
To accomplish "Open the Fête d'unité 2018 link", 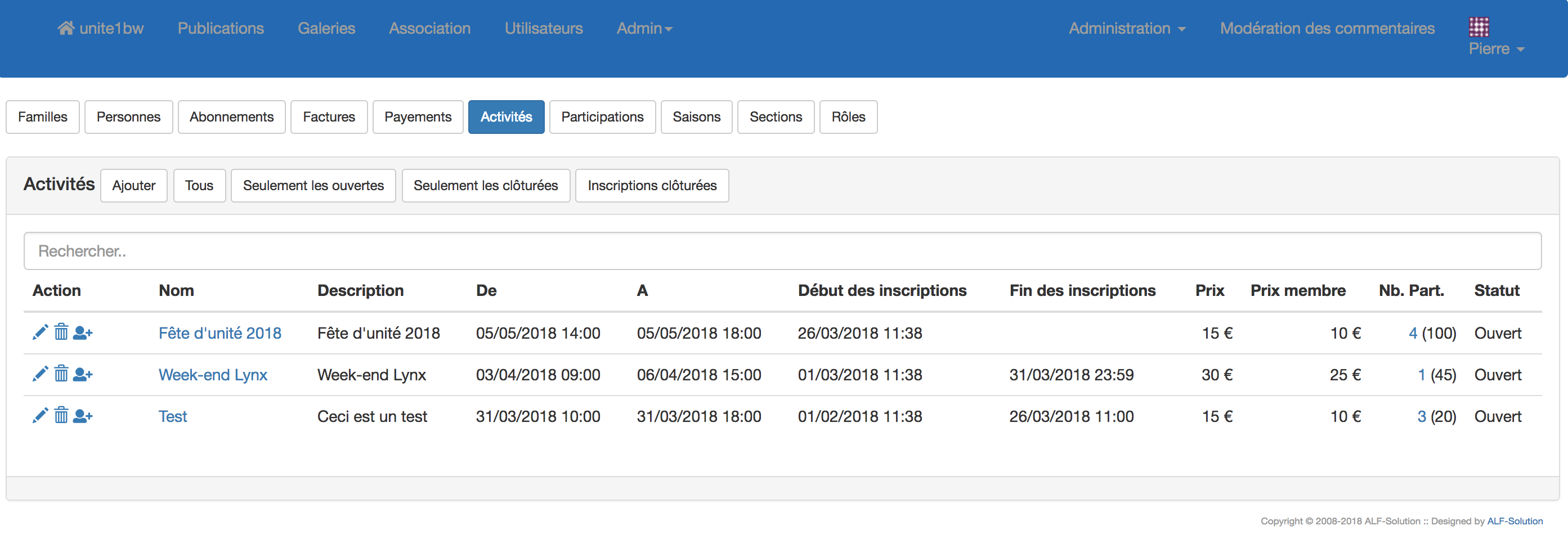I will click(219, 333).
